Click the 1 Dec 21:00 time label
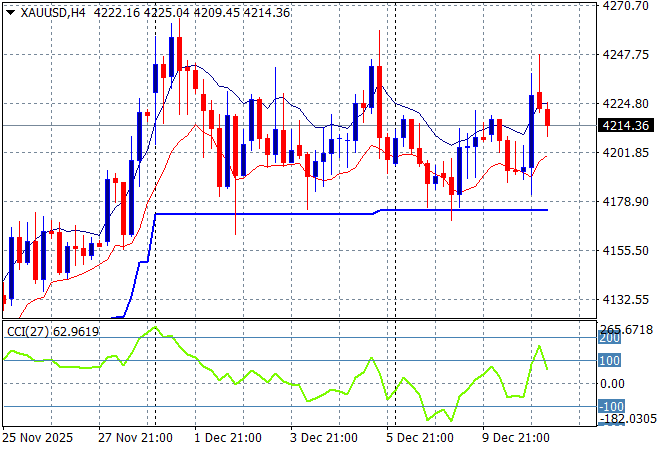660x450 pixels. (227, 437)
